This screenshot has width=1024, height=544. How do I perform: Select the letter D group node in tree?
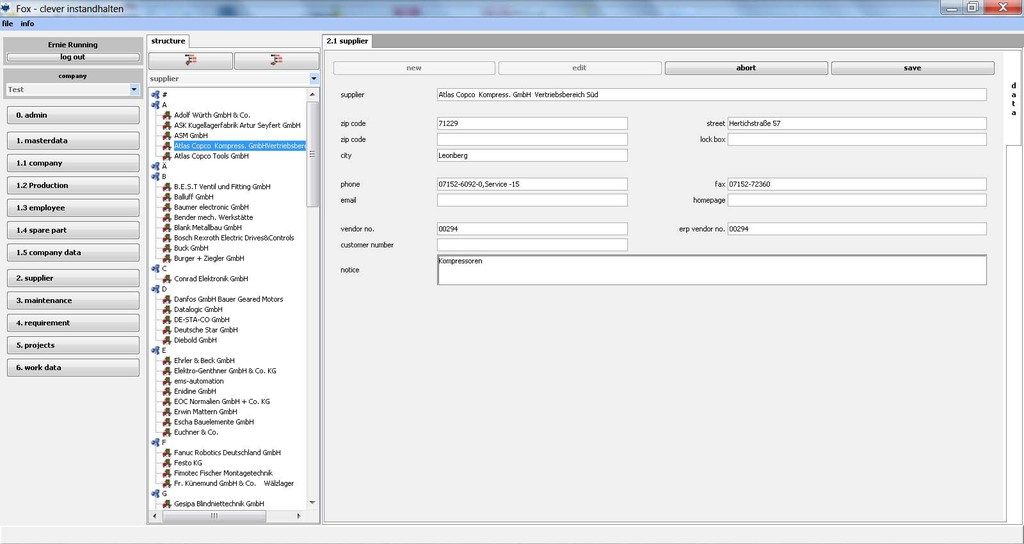(164, 289)
